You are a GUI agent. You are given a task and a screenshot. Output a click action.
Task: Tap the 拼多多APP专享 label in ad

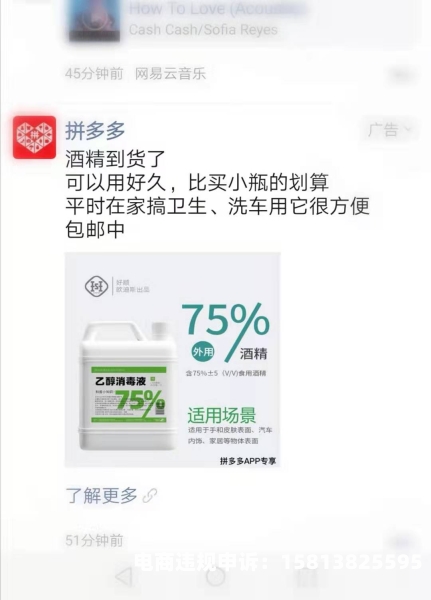(x=248, y=461)
